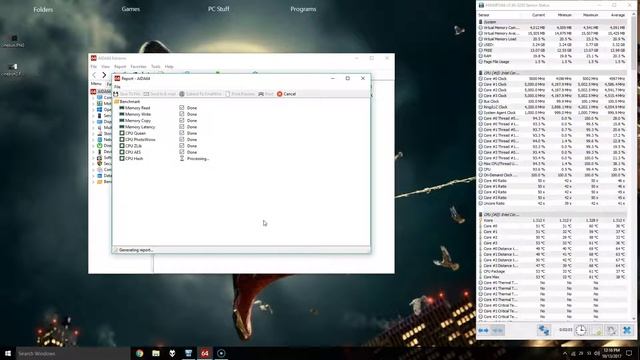Viewport: 640px width, 360px height.
Task: Click the hourglass Processing icon for CPU Hash
Action: tap(182, 158)
